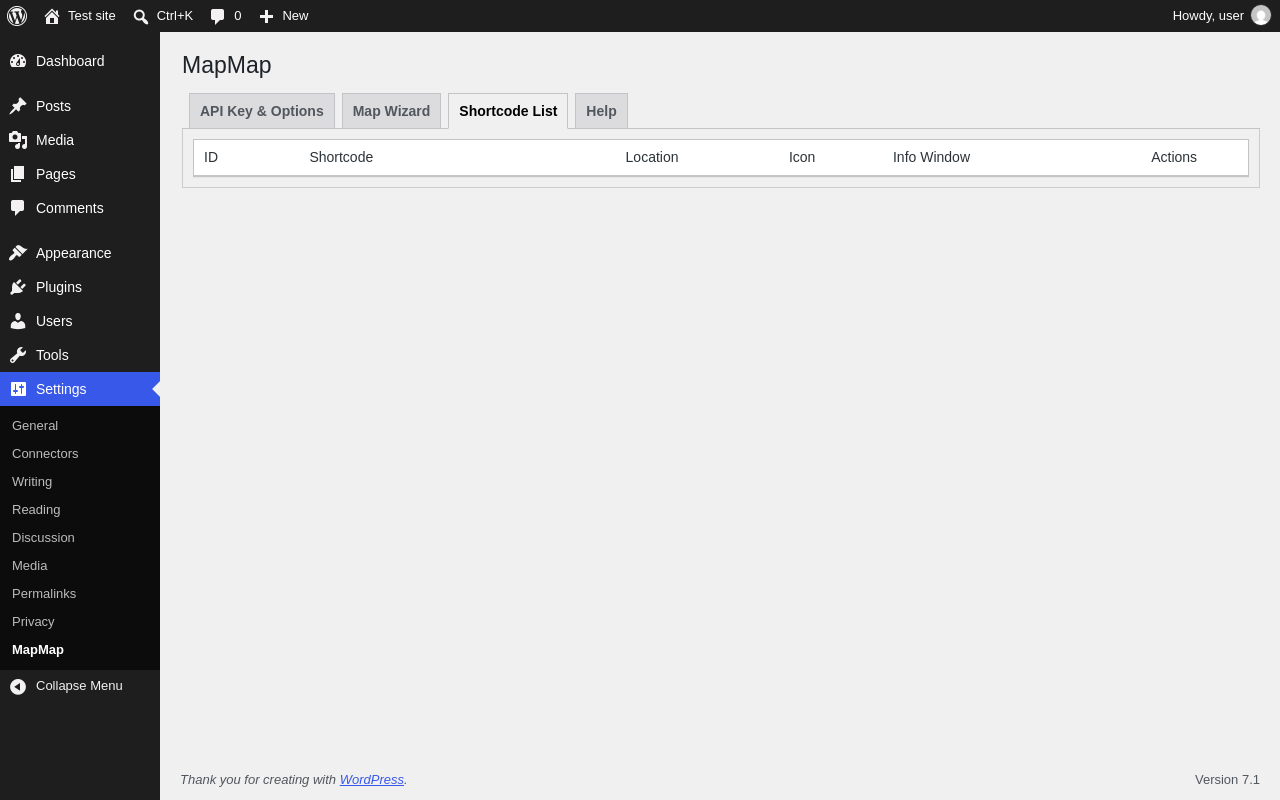
Task: Click Howdy, user account text
Action: click(1208, 15)
